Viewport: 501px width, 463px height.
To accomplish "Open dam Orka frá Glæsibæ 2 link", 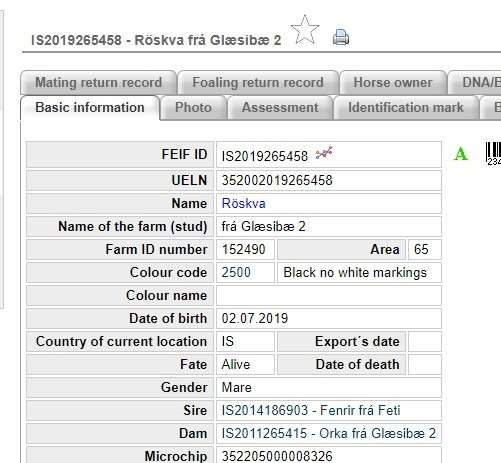I will pyautogui.click(x=329, y=433).
